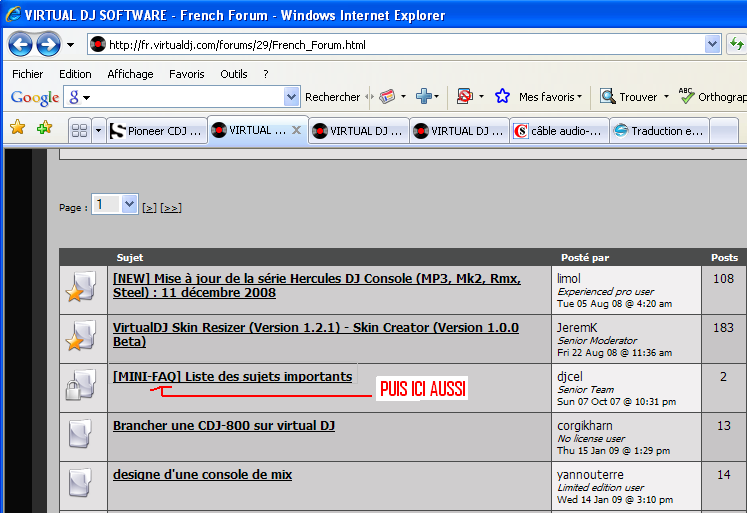Click the Internet Explorer title bar icon
747x513 pixels.
13,14
